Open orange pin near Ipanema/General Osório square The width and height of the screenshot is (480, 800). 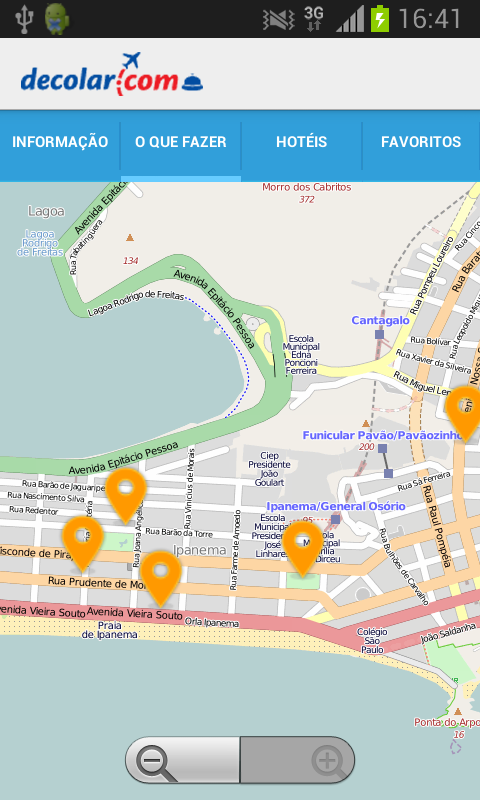302,548
